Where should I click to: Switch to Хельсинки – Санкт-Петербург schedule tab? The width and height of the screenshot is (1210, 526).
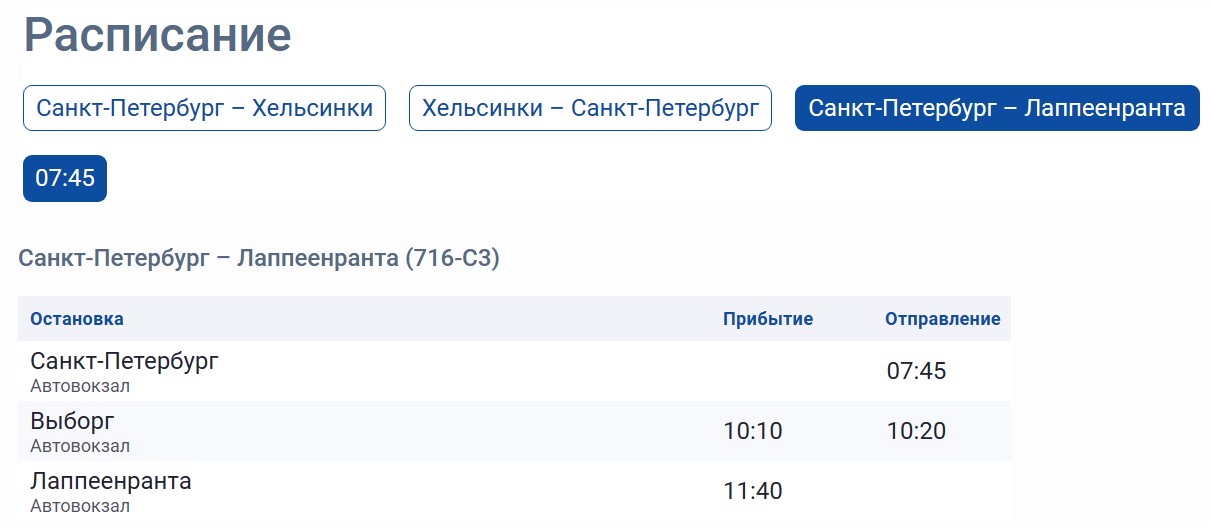(590, 108)
